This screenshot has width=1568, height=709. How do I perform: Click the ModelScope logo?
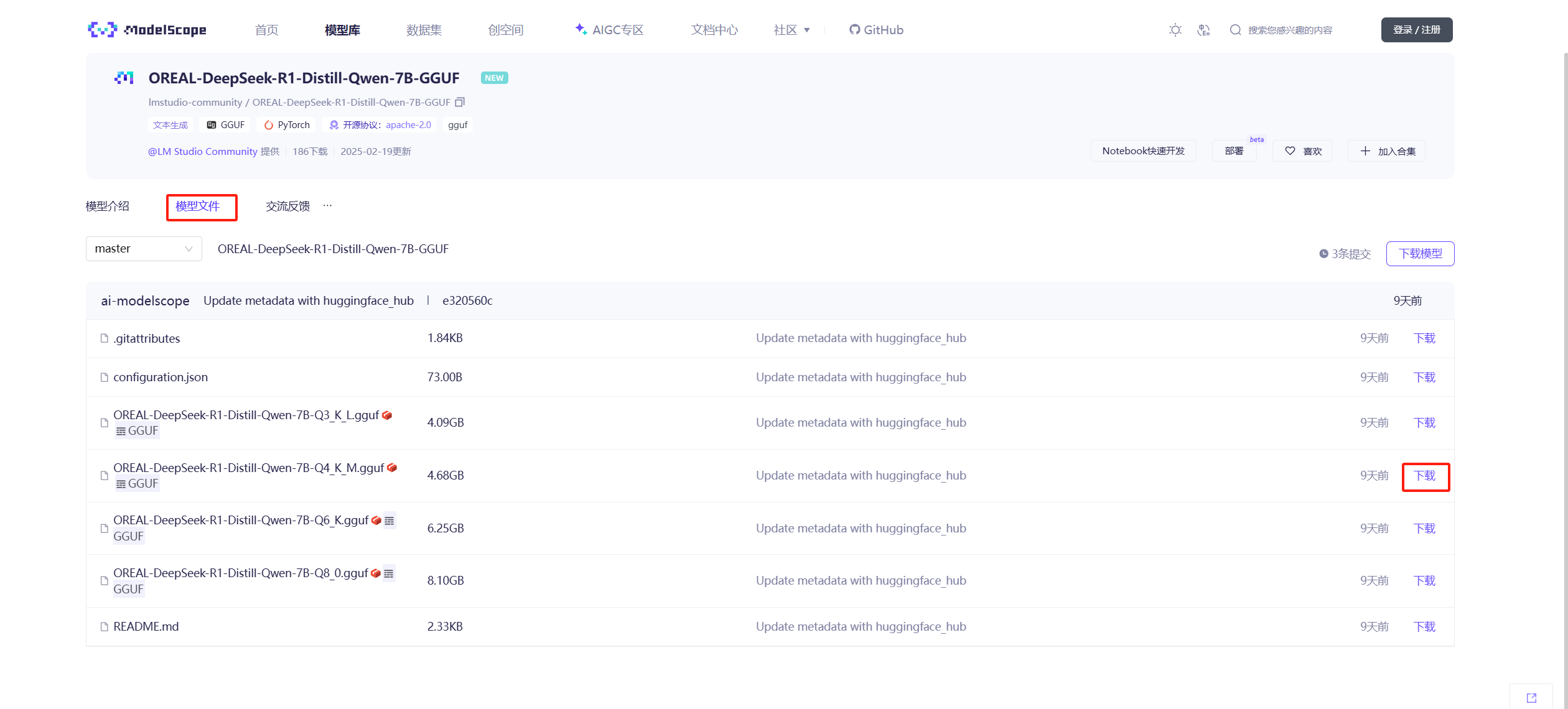click(x=147, y=30)
